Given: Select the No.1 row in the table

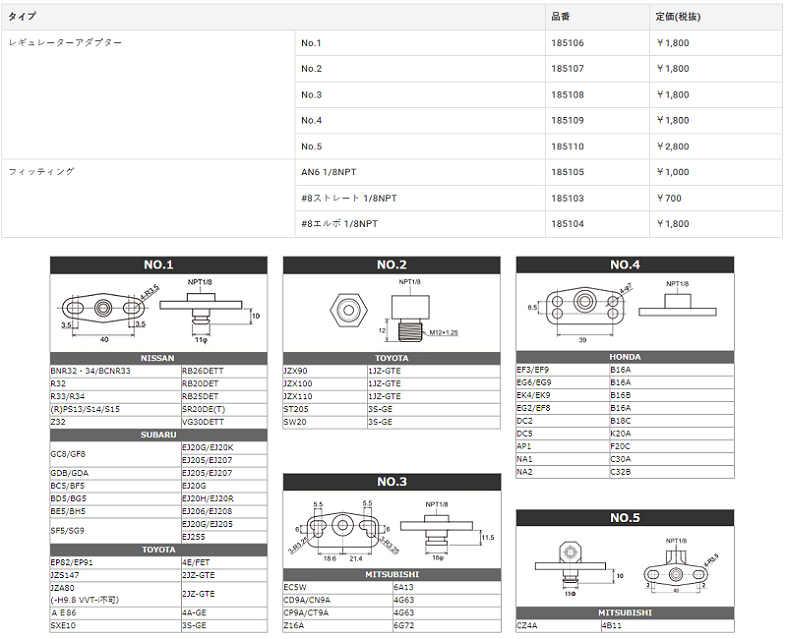Looking at the screenshot, I should pyautogui.click(x=538, y=43).
